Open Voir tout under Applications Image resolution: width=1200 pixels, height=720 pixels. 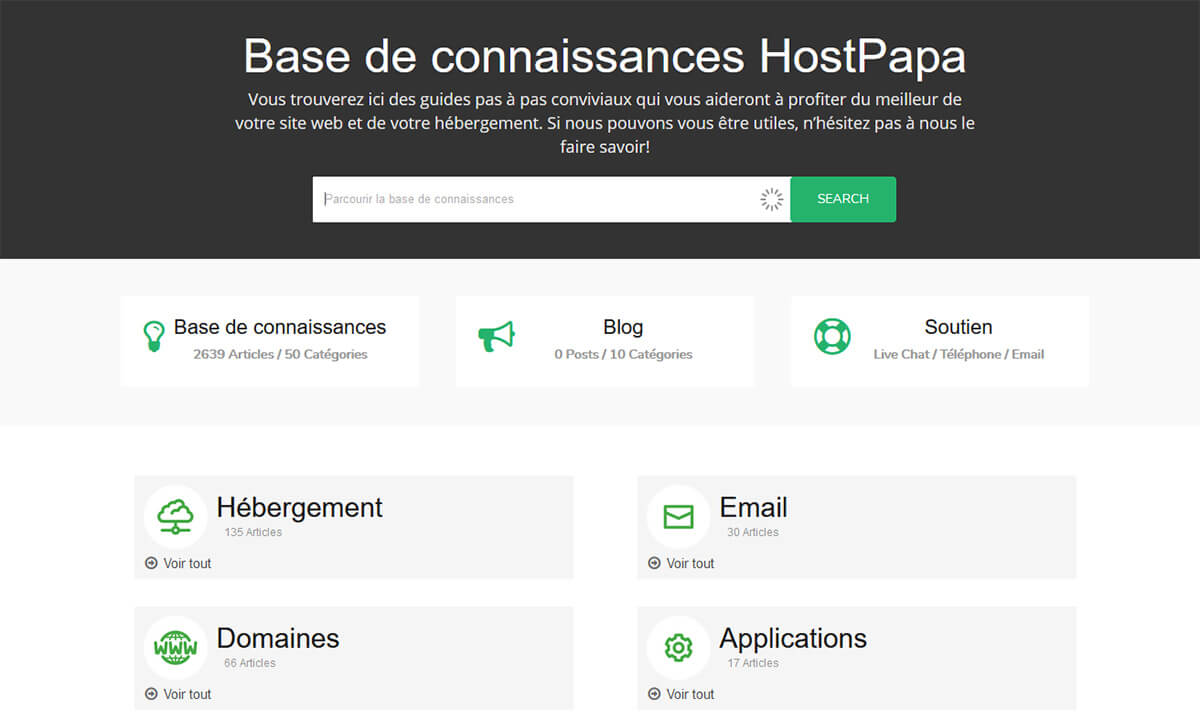point(689,694)
